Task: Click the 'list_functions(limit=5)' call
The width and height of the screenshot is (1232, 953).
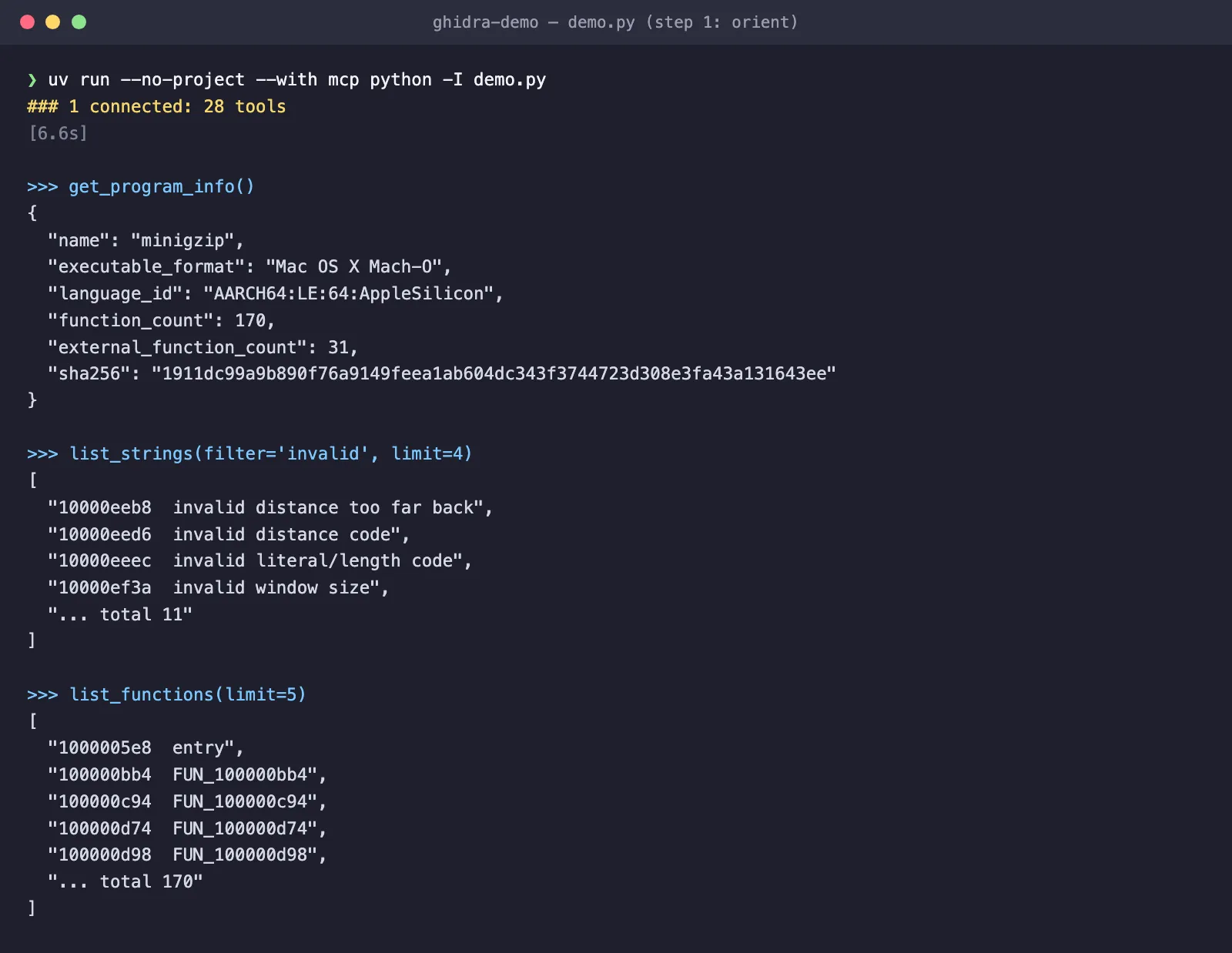Action: 187,694
